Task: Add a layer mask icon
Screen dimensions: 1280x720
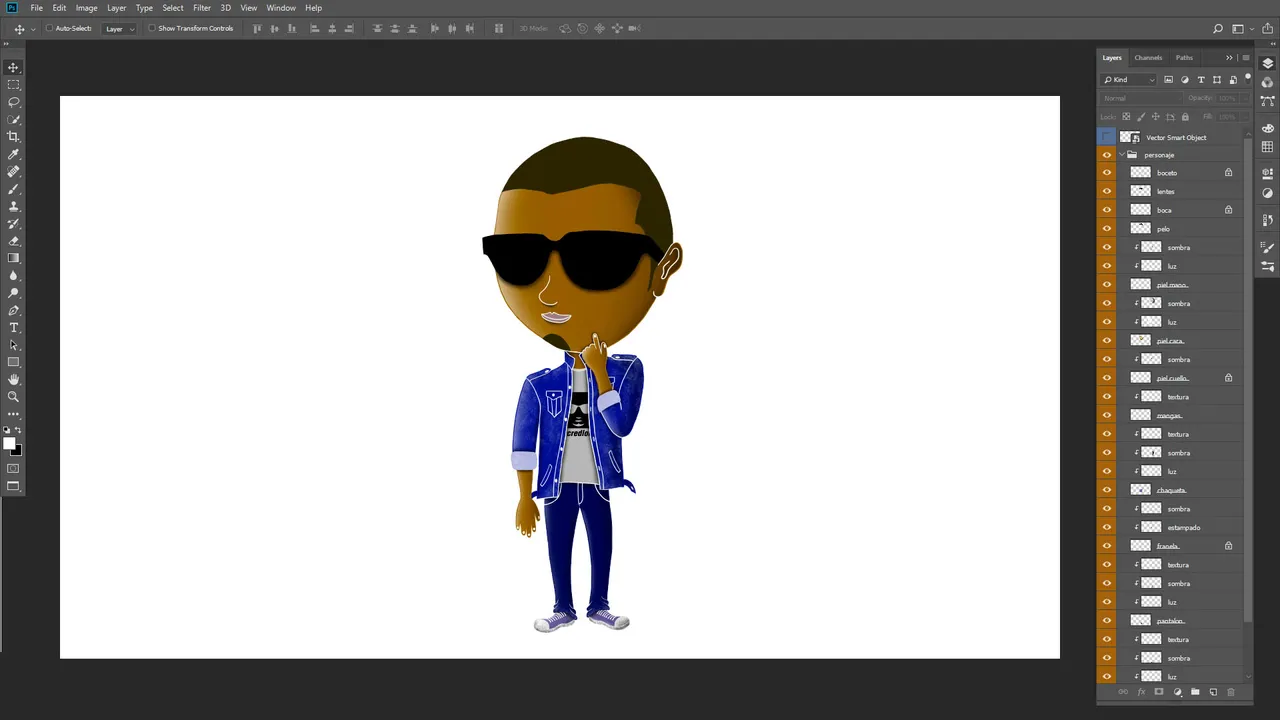Action: (1159, 692)
